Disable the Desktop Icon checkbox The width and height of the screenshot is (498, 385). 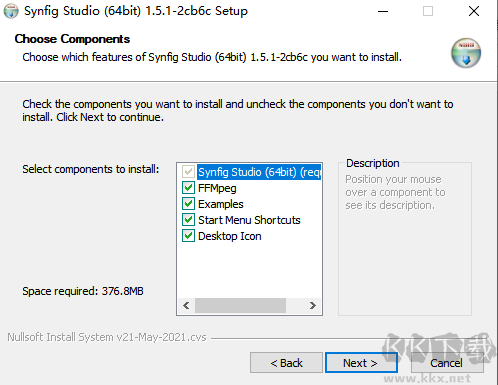(188, 236)
